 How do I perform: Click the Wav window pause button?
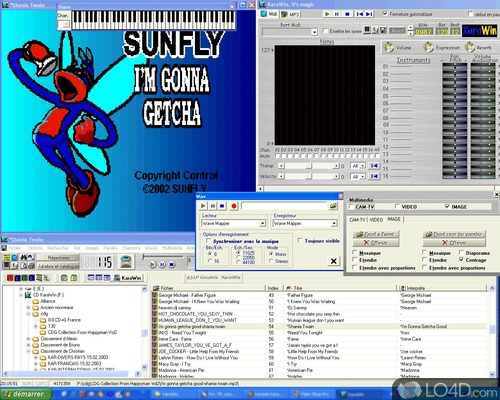[213, 206]
